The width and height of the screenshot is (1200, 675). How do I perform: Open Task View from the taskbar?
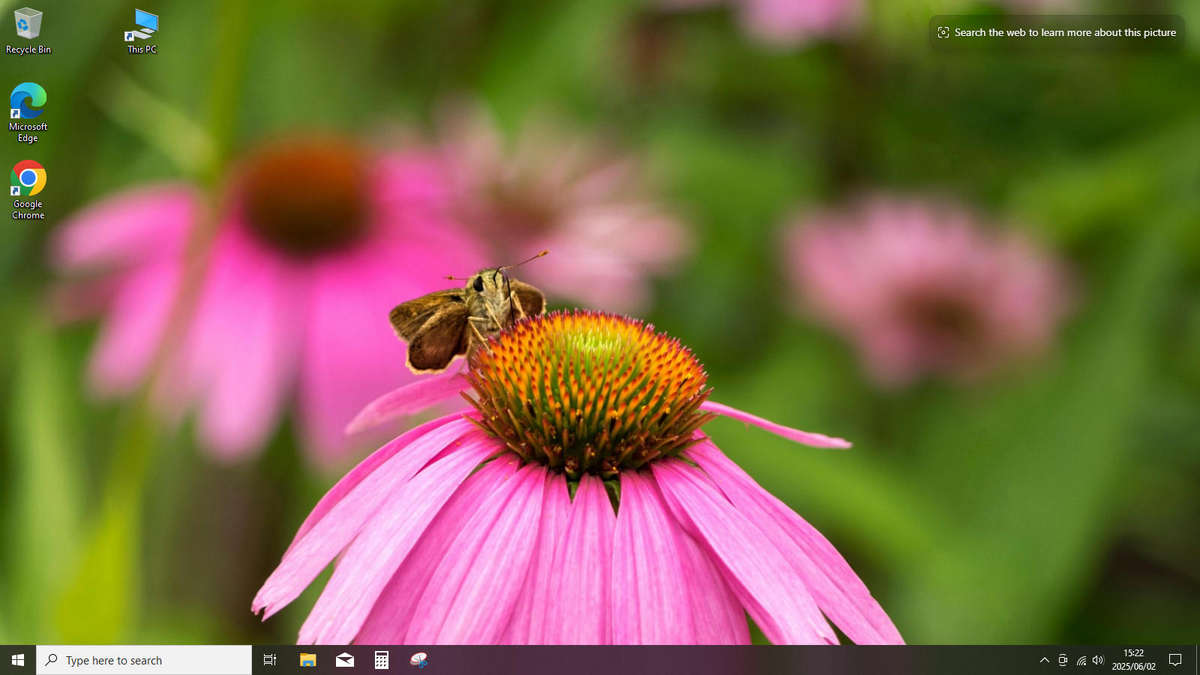269,660
